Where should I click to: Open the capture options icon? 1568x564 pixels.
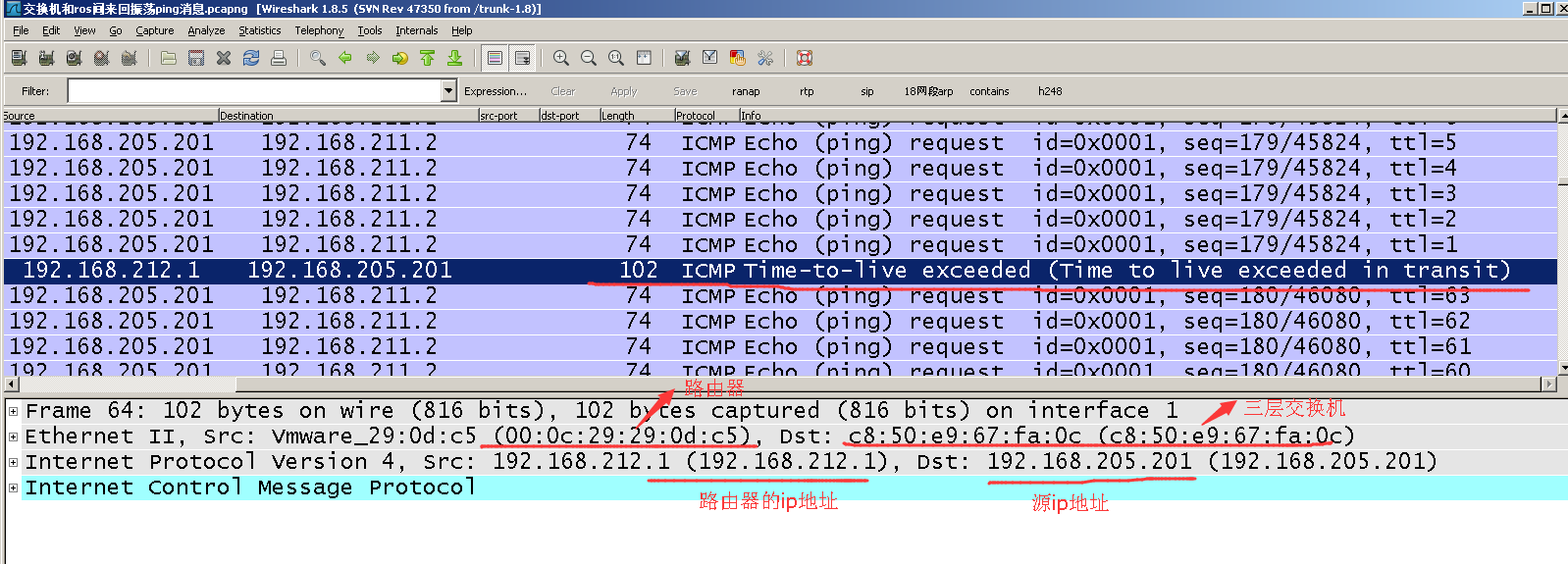[x=46, y=58]
